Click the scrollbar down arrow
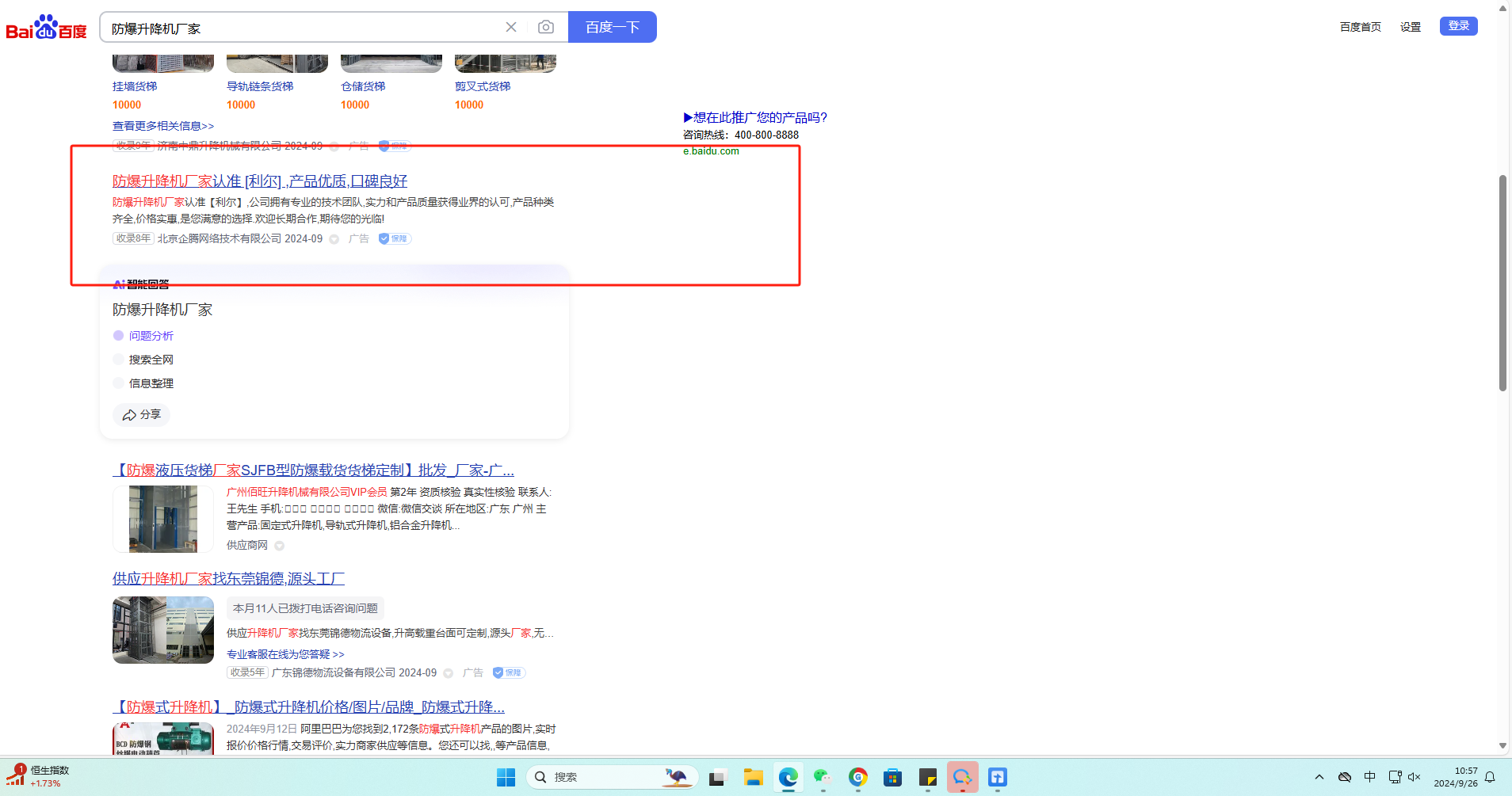Screen dimensions: 1512x796 pos(1502,745)
